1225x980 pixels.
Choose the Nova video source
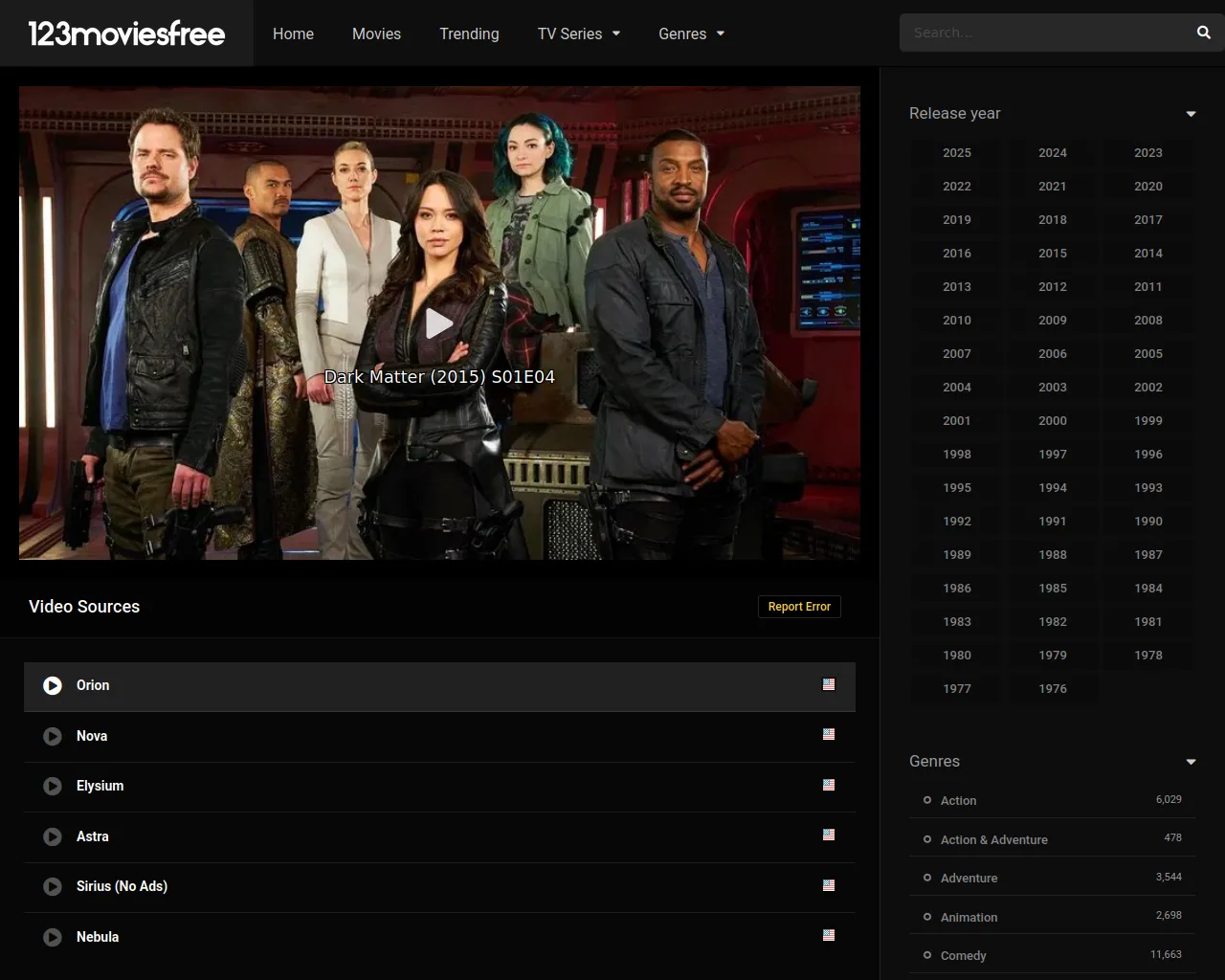pos(439,736)
